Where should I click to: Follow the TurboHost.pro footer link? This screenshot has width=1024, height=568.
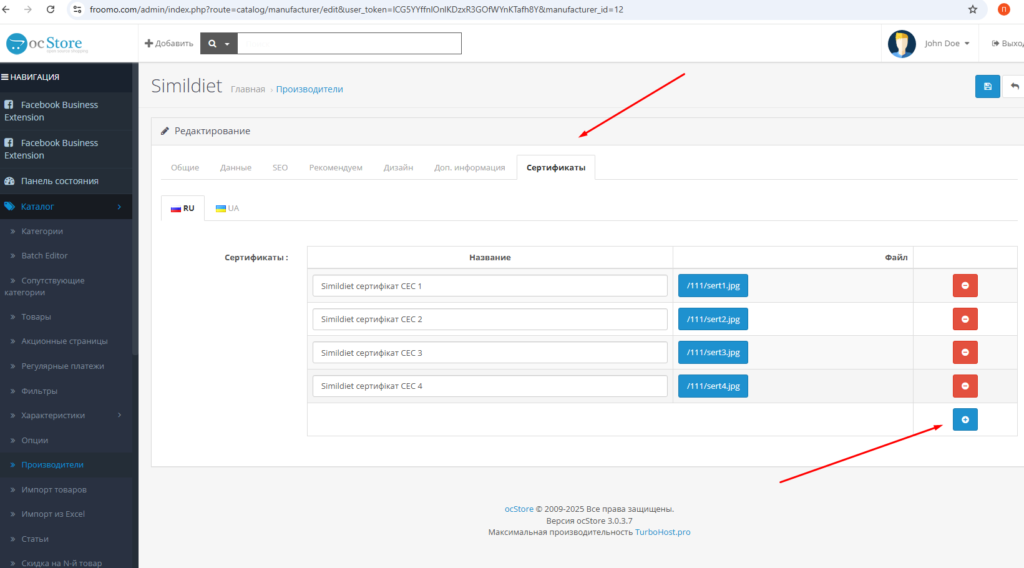[662, 532]
